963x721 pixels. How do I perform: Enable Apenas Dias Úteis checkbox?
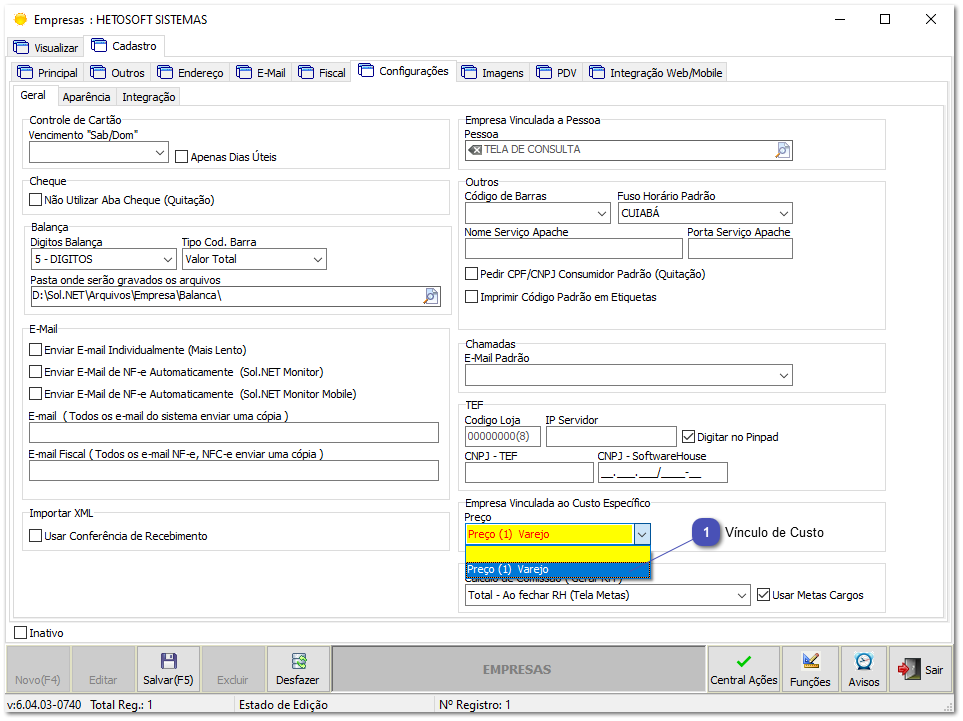click(182, 157)
